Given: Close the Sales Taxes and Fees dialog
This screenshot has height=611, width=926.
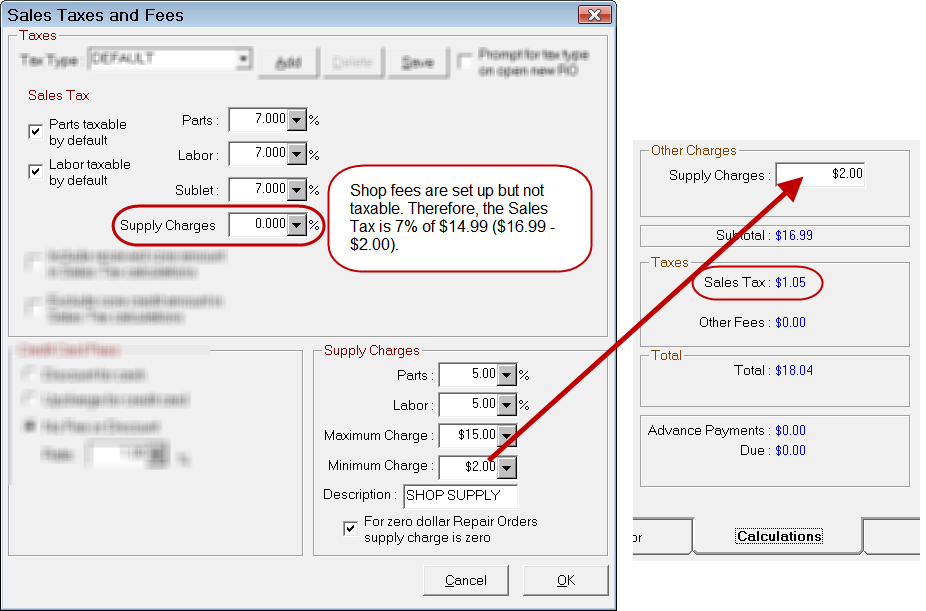Looking at the screenshot, I should (594, 15).
